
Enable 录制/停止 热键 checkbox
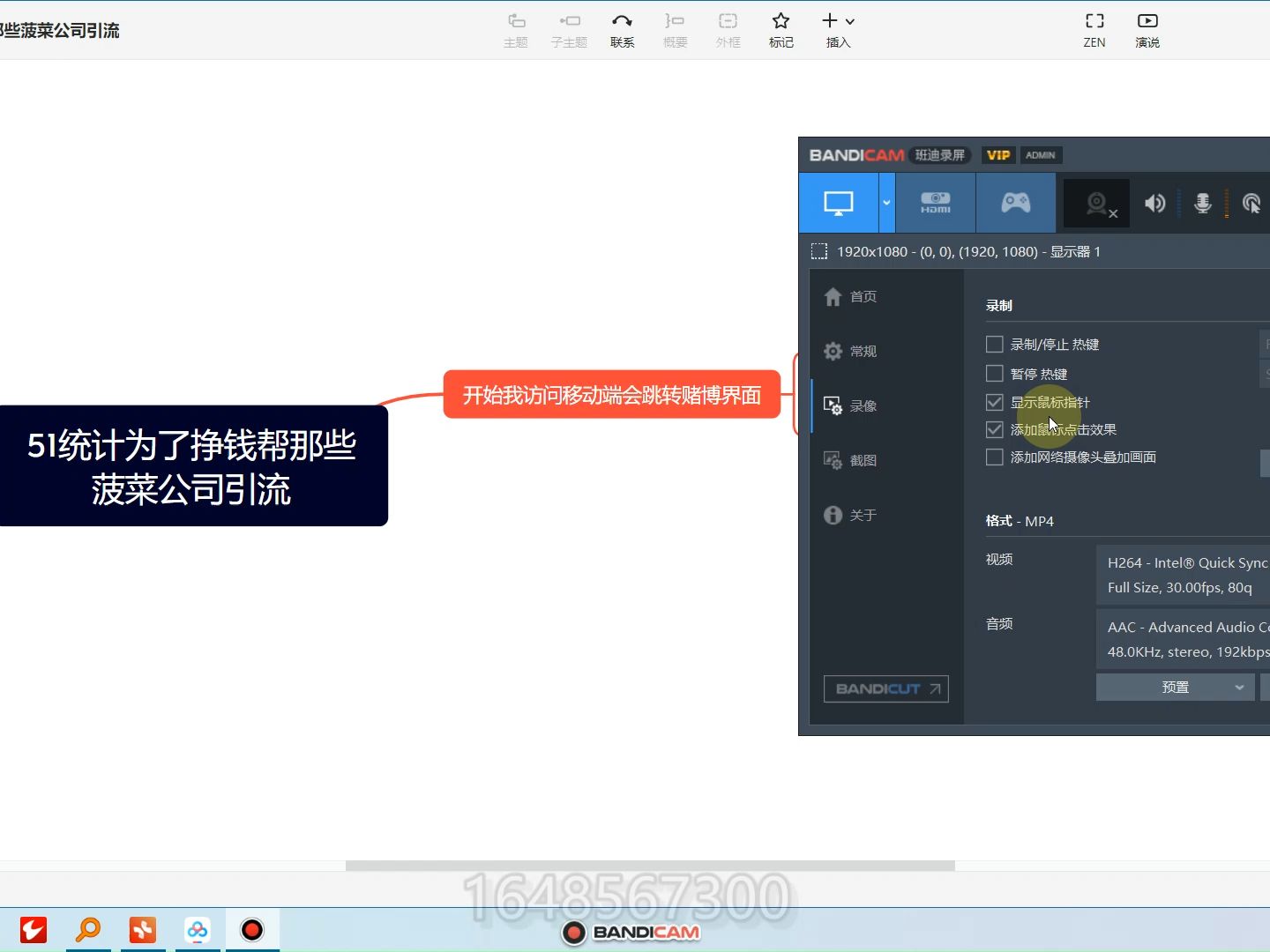tap(994, 344)
